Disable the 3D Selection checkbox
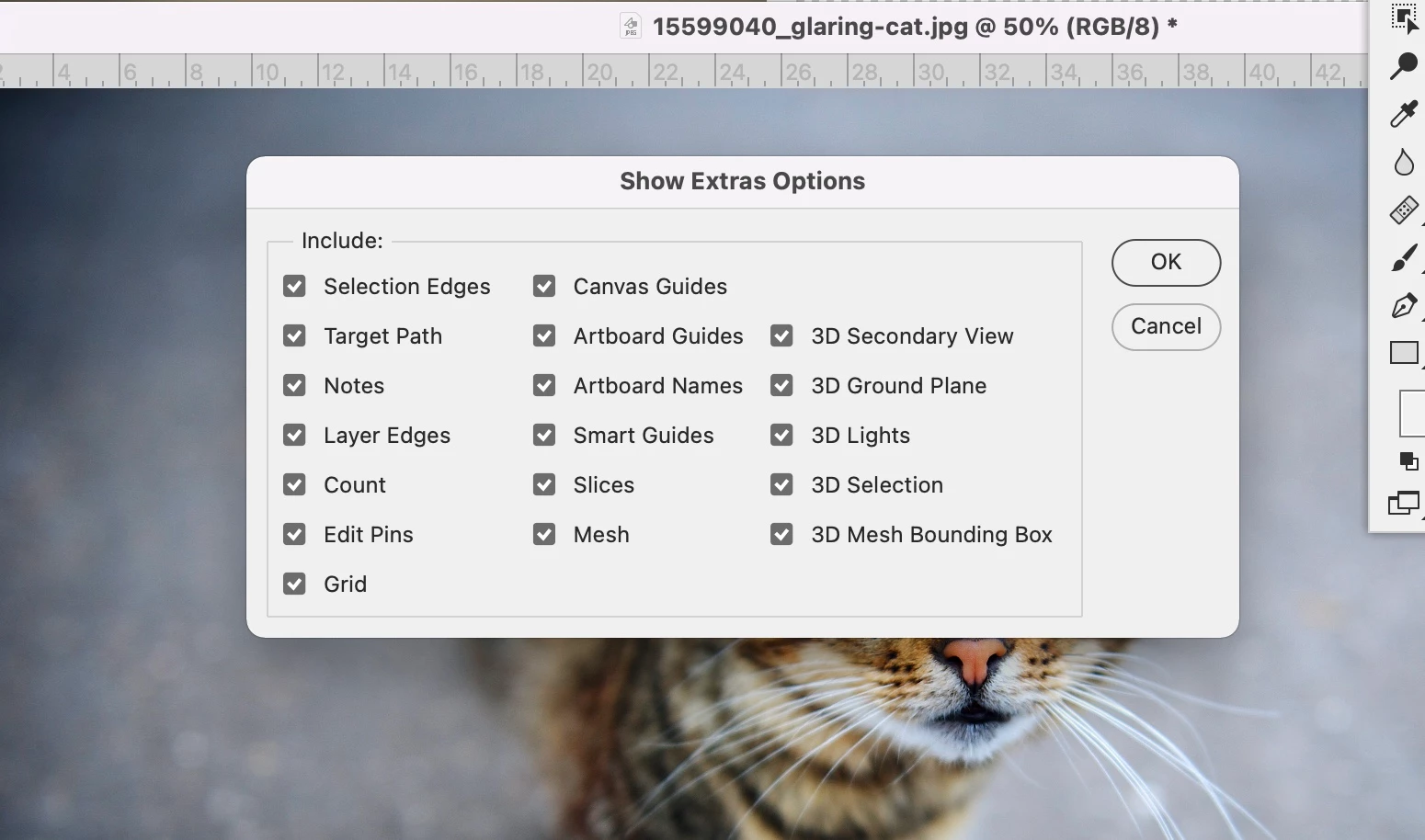Image resolution: width=1425 pixels, height=840 pixels. pos(781,485)
